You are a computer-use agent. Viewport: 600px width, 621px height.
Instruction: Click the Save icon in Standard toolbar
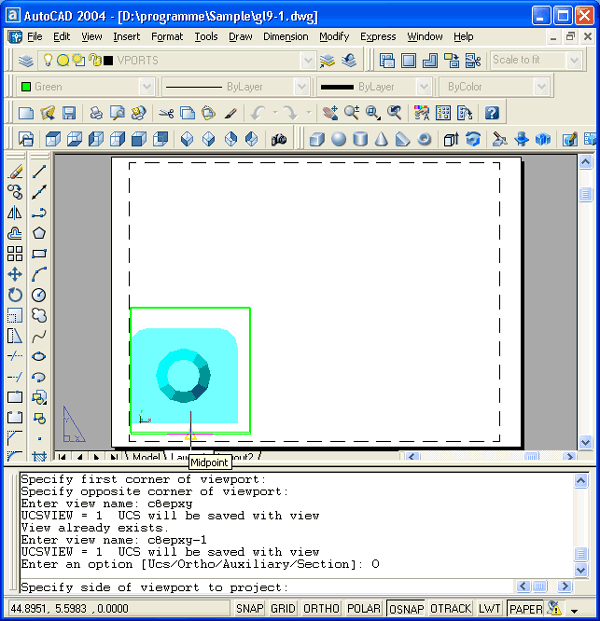coord(69,113)
